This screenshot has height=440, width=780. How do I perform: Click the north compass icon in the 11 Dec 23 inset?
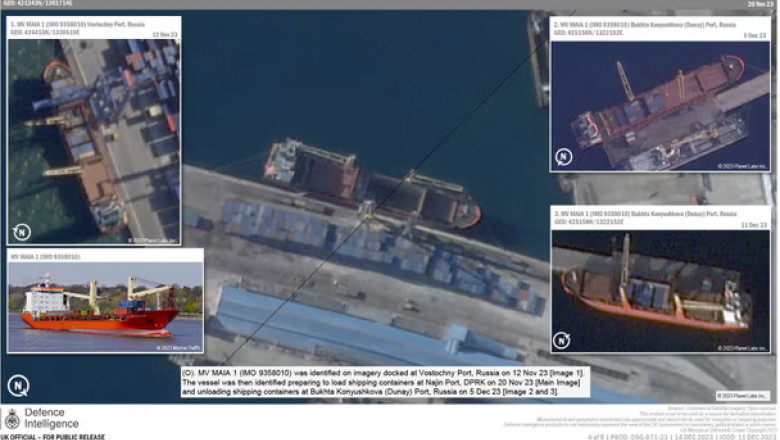[x=563, y=340]
